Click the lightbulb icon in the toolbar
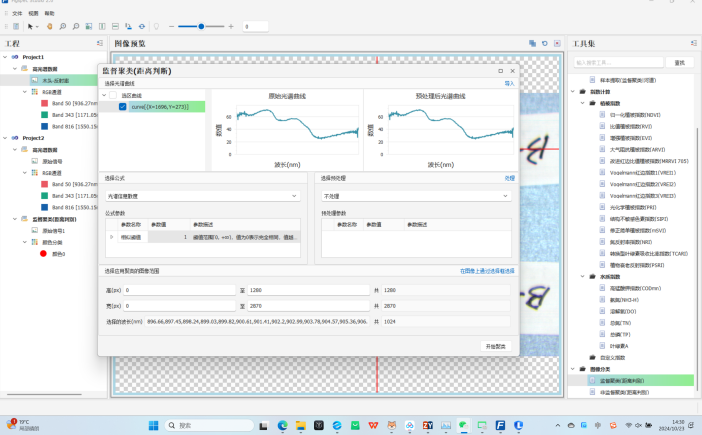Viewport: 702px width, 435px height. pyautogui.click(x=155, y=26)
